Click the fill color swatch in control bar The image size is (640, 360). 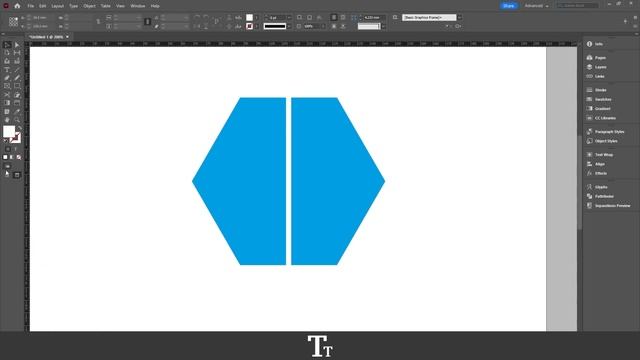point(249,18)
